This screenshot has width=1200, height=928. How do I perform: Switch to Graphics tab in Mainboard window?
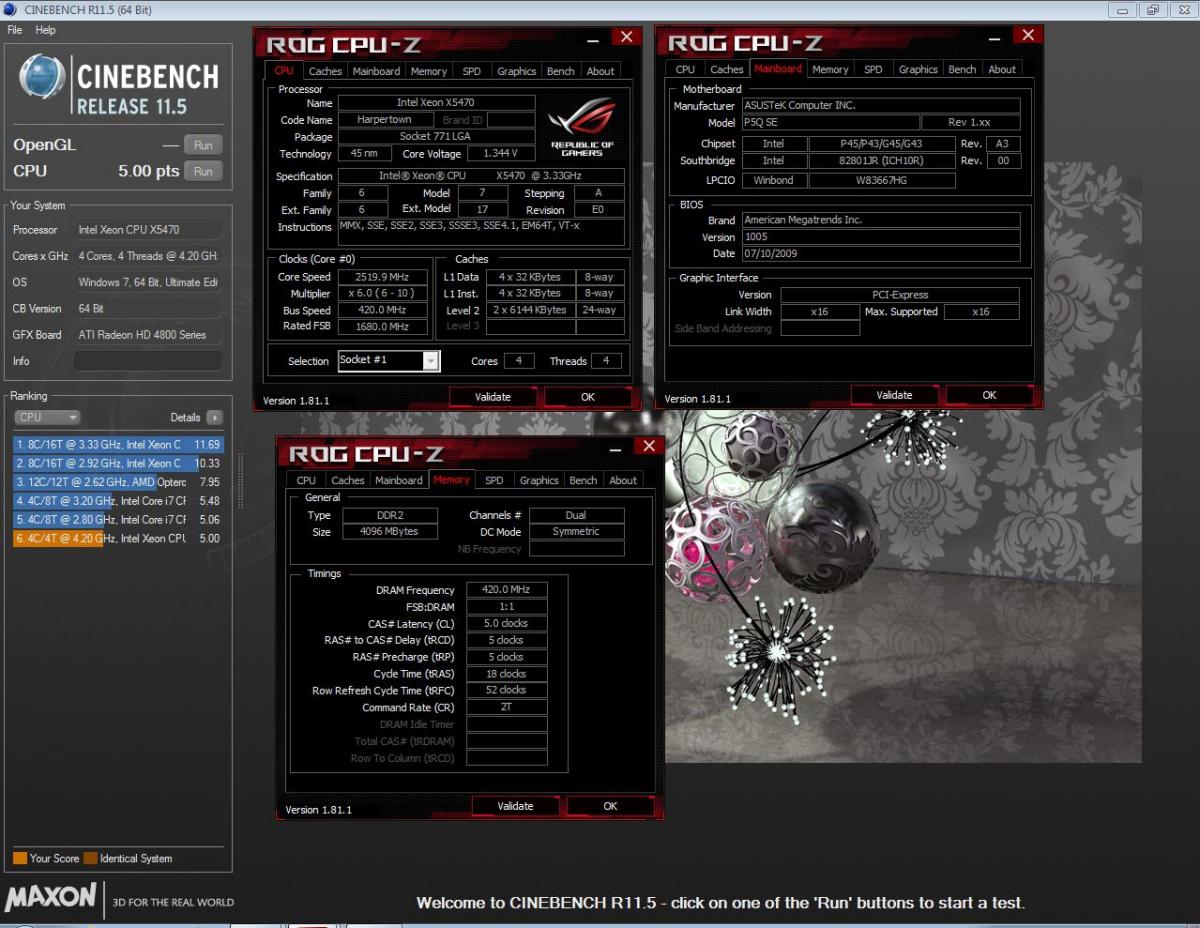[x=918, y=69]
